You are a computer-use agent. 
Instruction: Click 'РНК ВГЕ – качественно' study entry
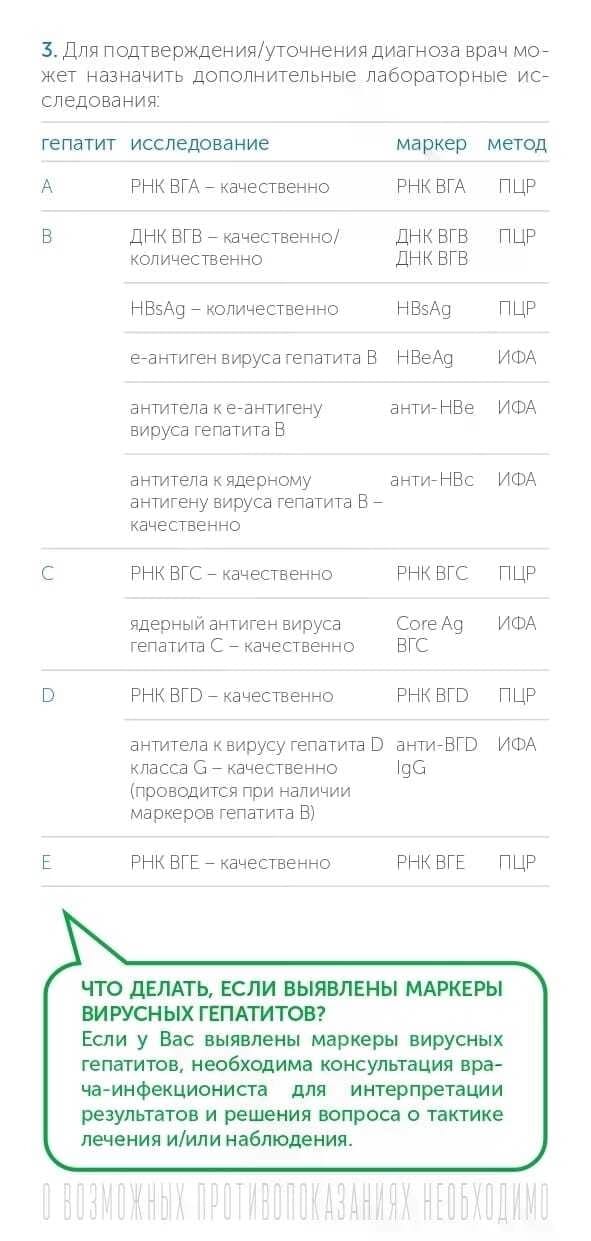pyautogui.click(x=230, y=863)
